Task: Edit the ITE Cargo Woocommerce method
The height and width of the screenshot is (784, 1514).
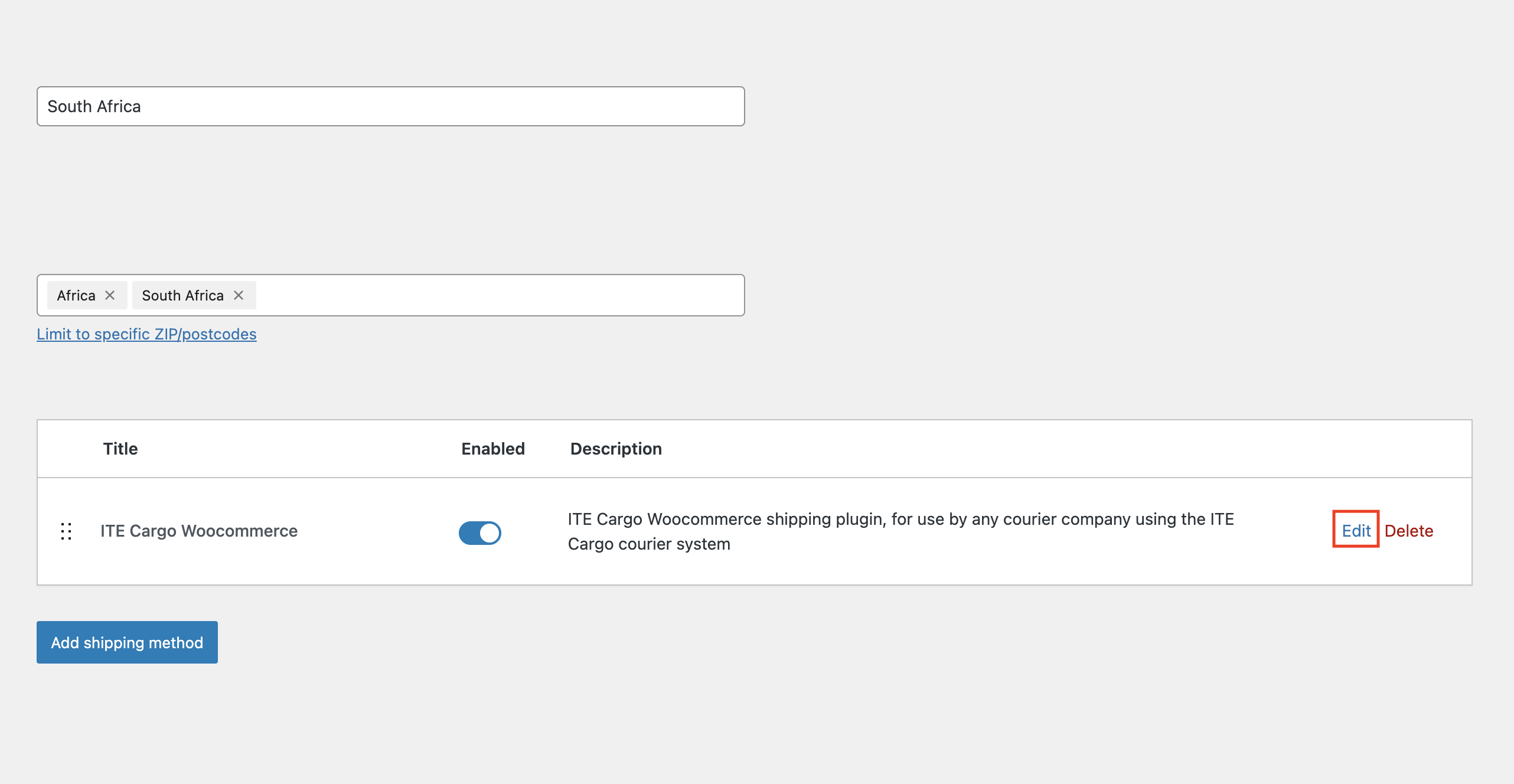Action: 1355,530
